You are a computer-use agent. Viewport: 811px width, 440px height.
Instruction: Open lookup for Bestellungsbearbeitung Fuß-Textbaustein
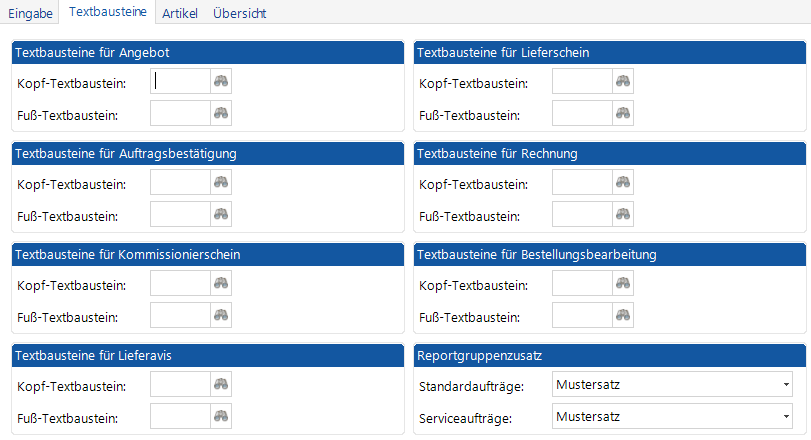point(623,316)
